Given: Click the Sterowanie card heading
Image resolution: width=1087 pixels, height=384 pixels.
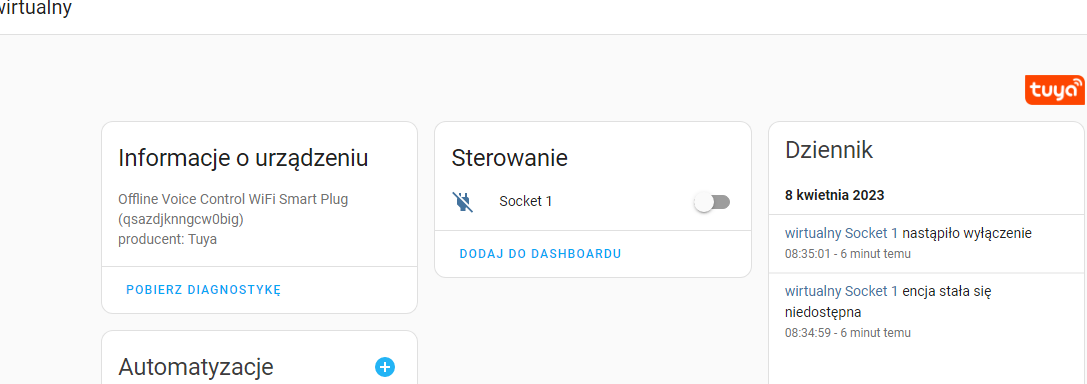Looking at the screenshot, I should tap(510, 158).
